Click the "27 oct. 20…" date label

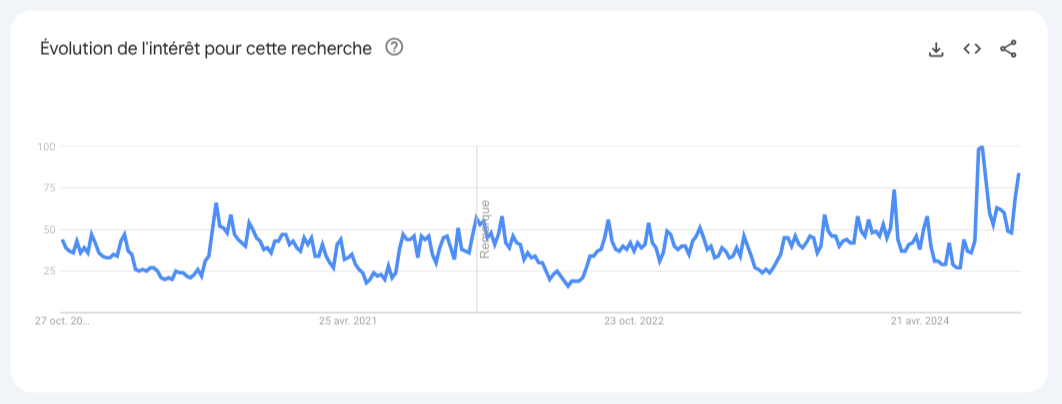(x=62, y=321)
